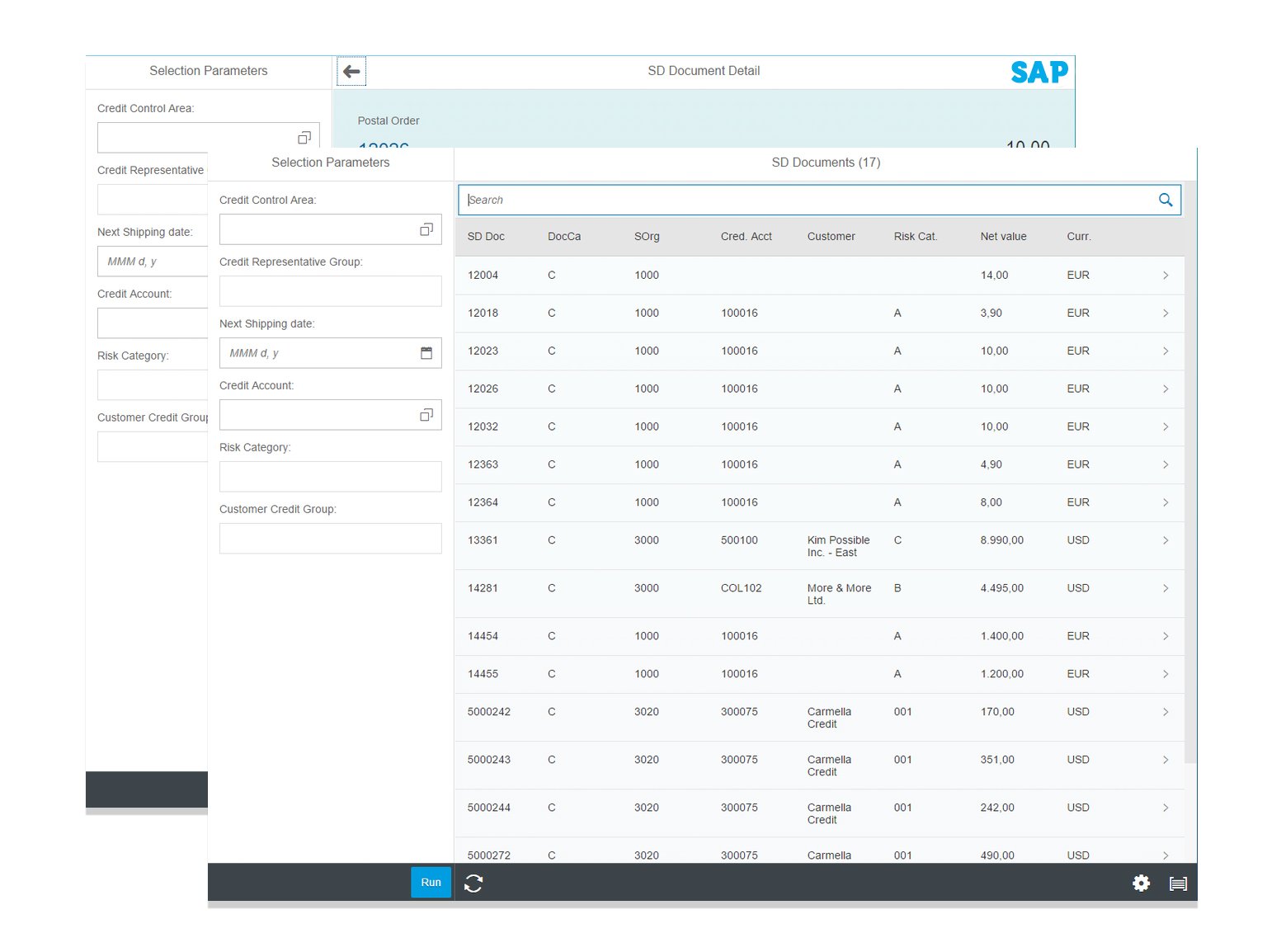Select SD document number 5000243

[488, 761]
